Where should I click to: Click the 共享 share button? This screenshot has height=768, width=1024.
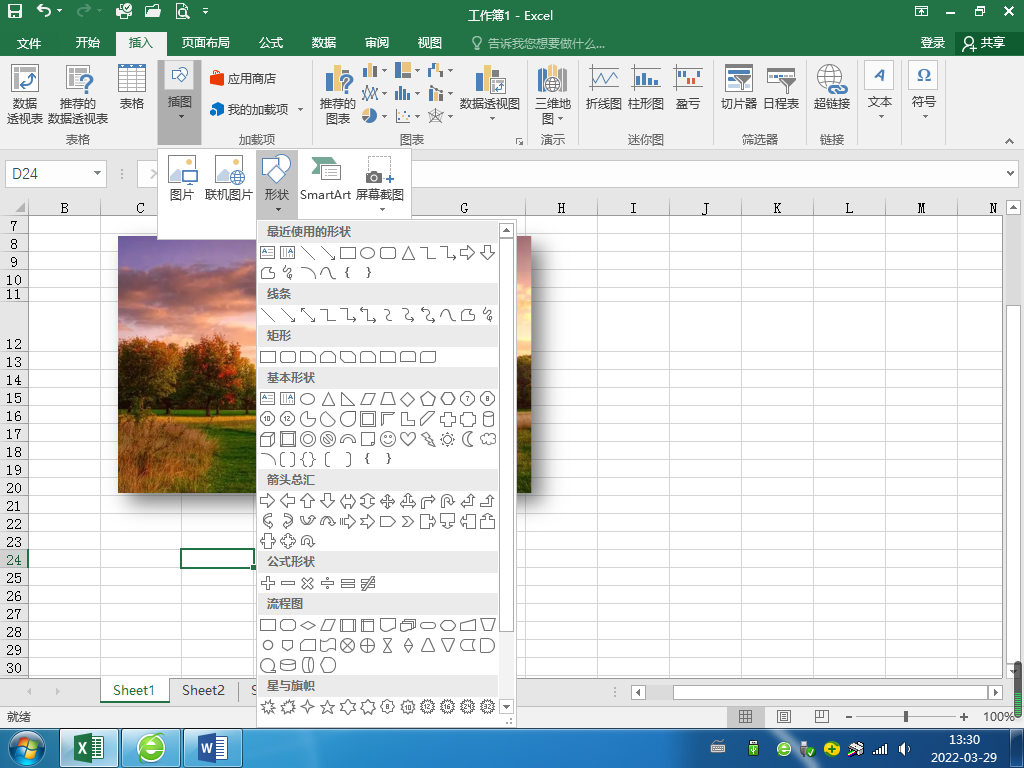click(x=984, y=43)
